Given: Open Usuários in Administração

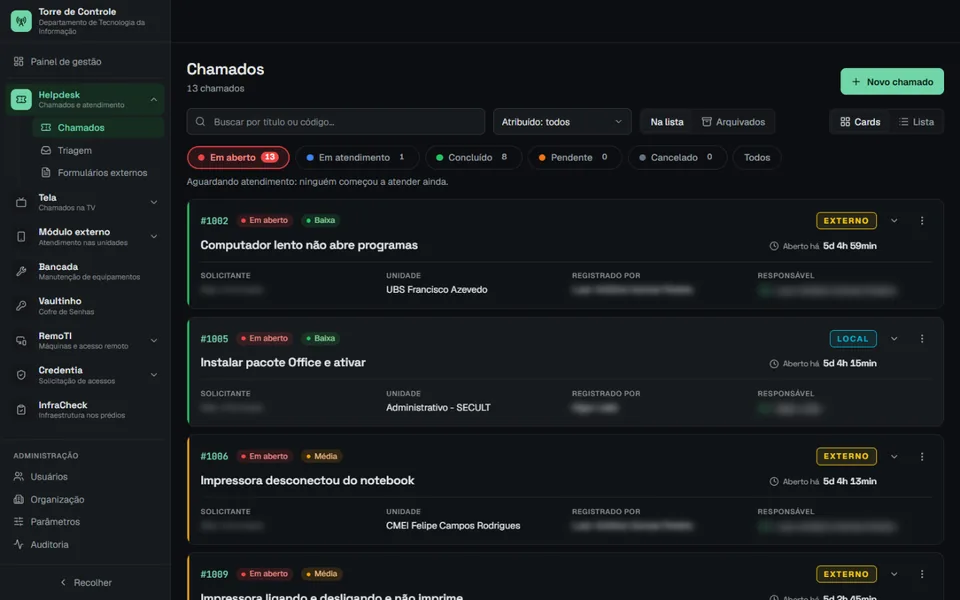Looking at the screenshot, I should [x=49, y=476].
